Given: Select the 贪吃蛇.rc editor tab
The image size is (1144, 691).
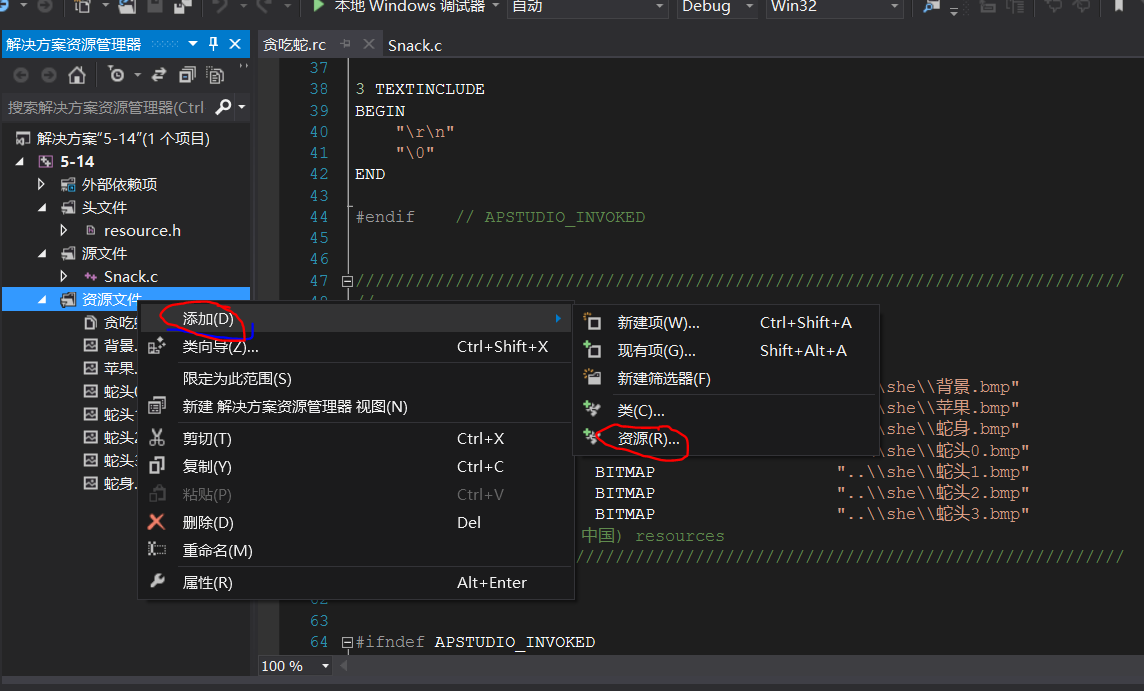Looking at the screenshot, I should coord(295,45).
